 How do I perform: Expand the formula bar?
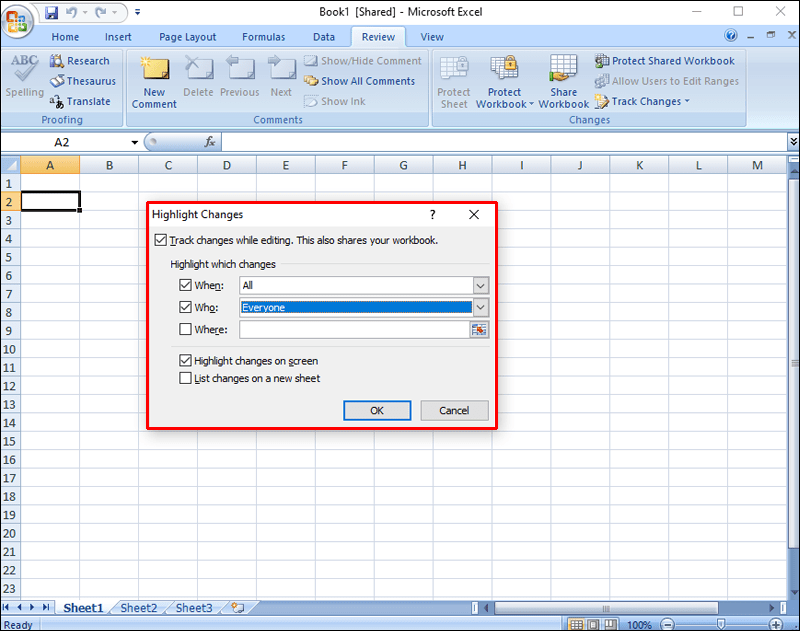tap(793, 141)
